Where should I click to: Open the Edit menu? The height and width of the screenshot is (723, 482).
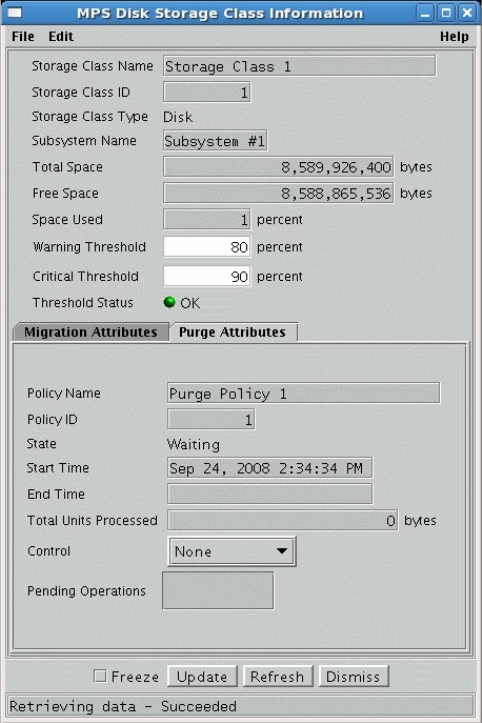pyautogui.click(x=61, y=36)
